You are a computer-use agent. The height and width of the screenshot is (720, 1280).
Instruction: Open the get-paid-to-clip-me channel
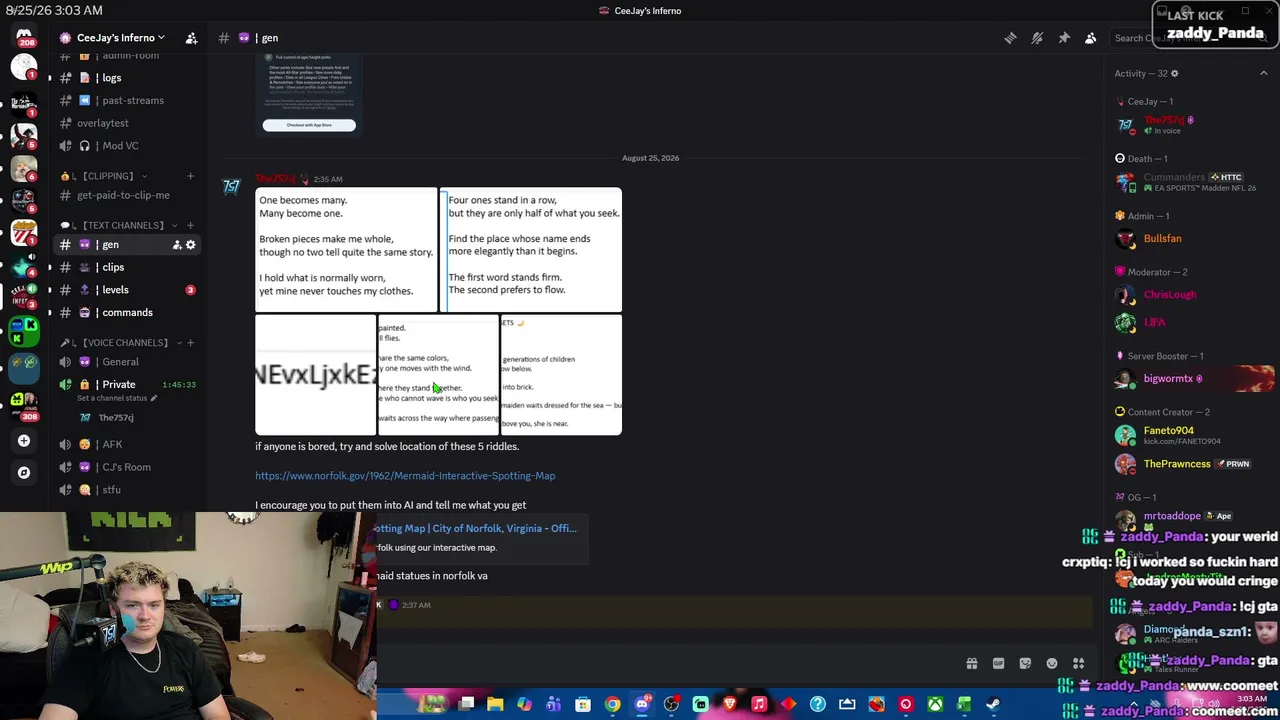127,195
